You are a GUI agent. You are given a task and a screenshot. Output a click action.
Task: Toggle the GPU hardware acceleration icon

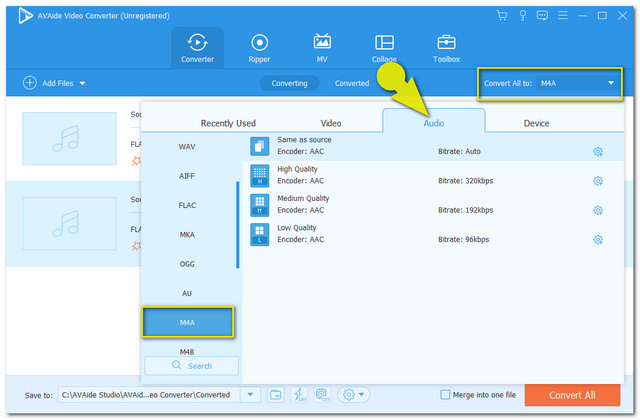pyautogui.click(x=322, y=395)
